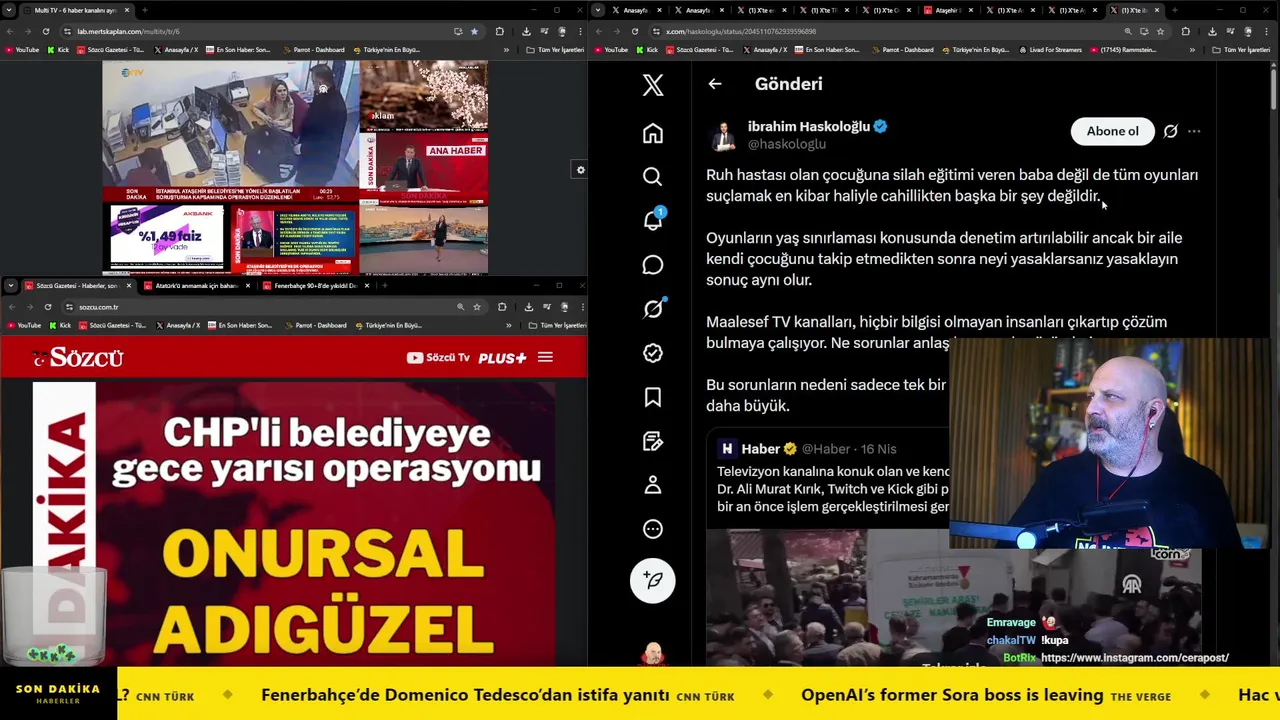This screenshot has width=1280, height=720.
Task: Toggle bookmark star in Multi TV window
Action: point(474,31)
